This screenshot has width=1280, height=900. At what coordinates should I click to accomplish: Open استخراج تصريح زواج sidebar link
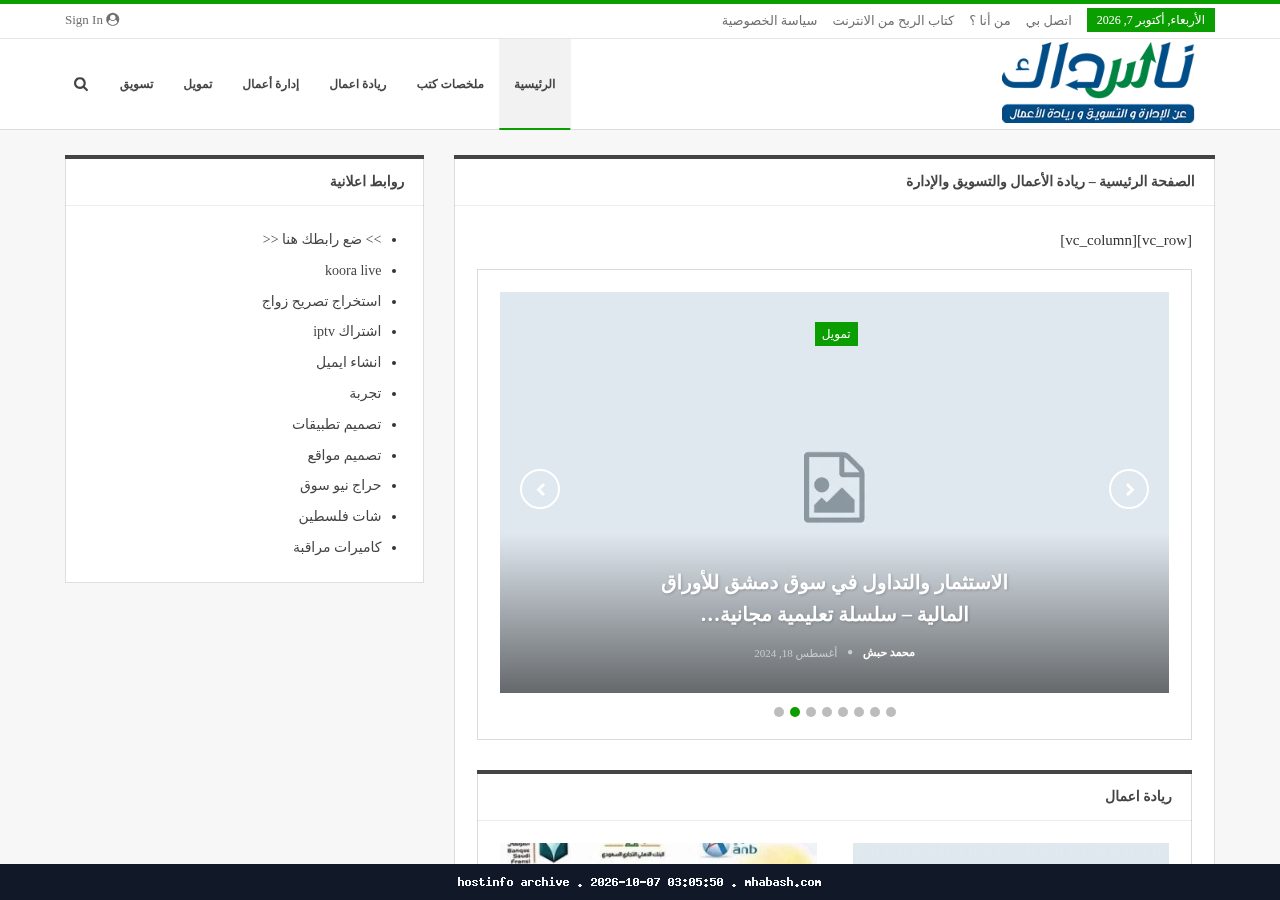[x=322, y=301]
